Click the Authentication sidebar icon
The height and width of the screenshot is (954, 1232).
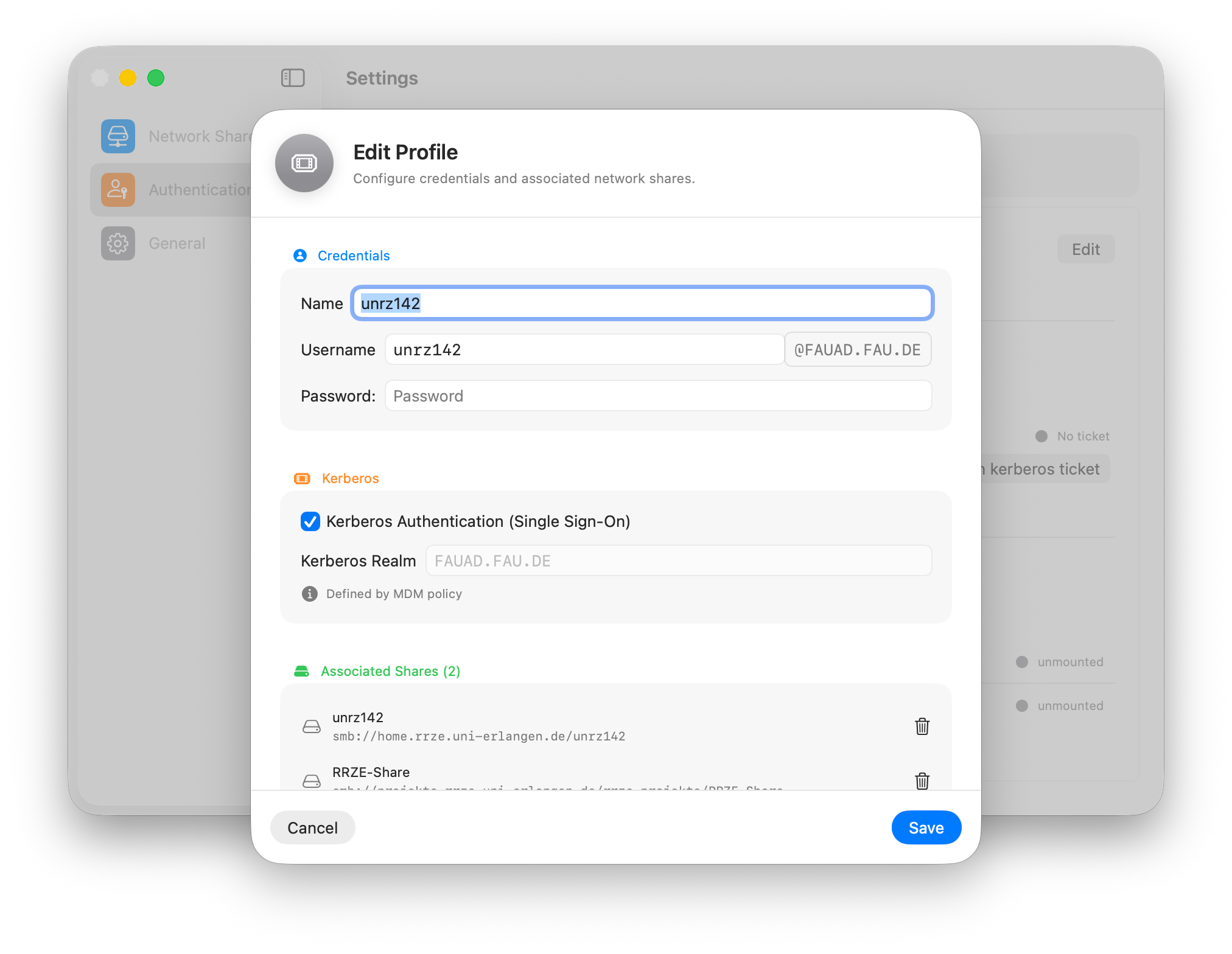coord(117,189)
